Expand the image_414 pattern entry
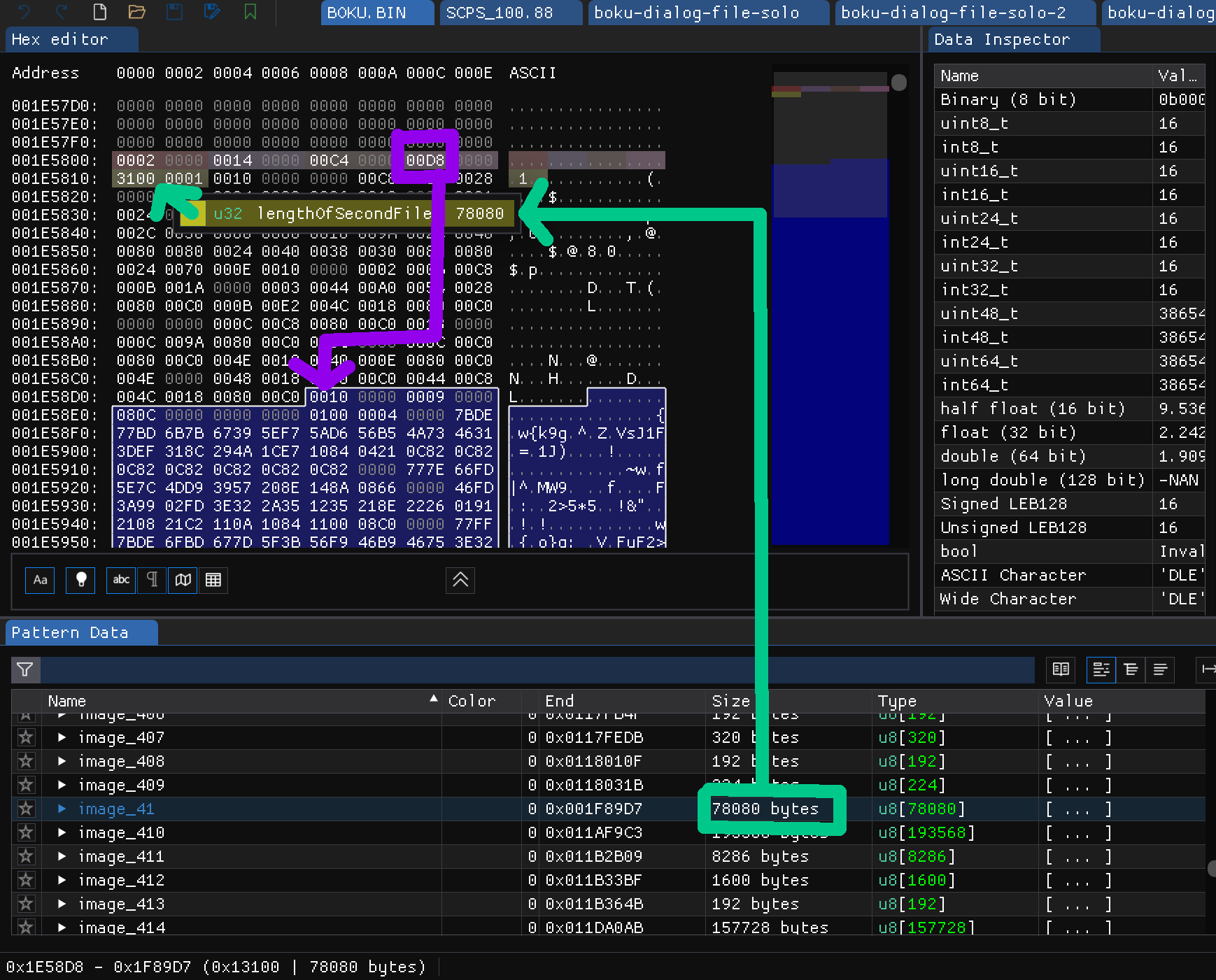This screenshot has width=1216, height=980. click(x=62, y=927)
